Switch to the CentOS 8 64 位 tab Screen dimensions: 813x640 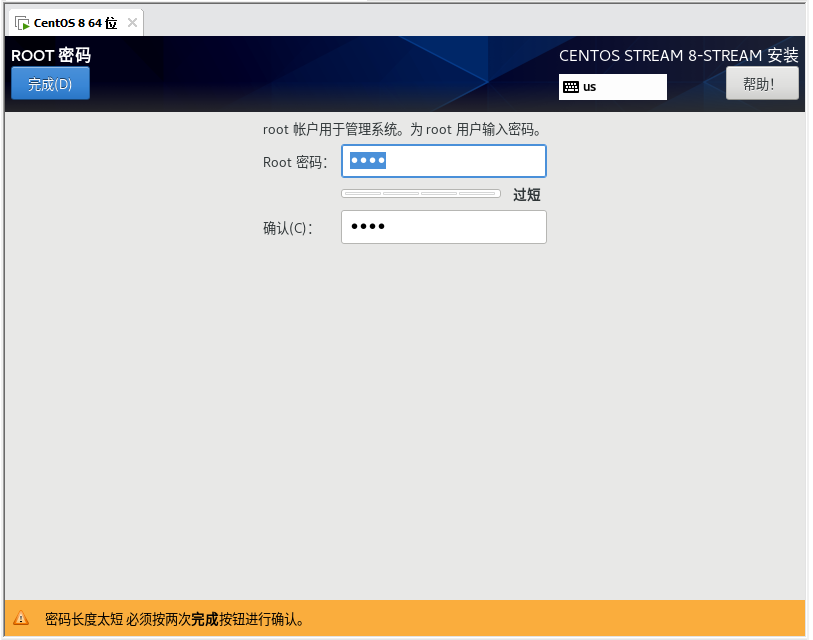[x=75, y=23]
